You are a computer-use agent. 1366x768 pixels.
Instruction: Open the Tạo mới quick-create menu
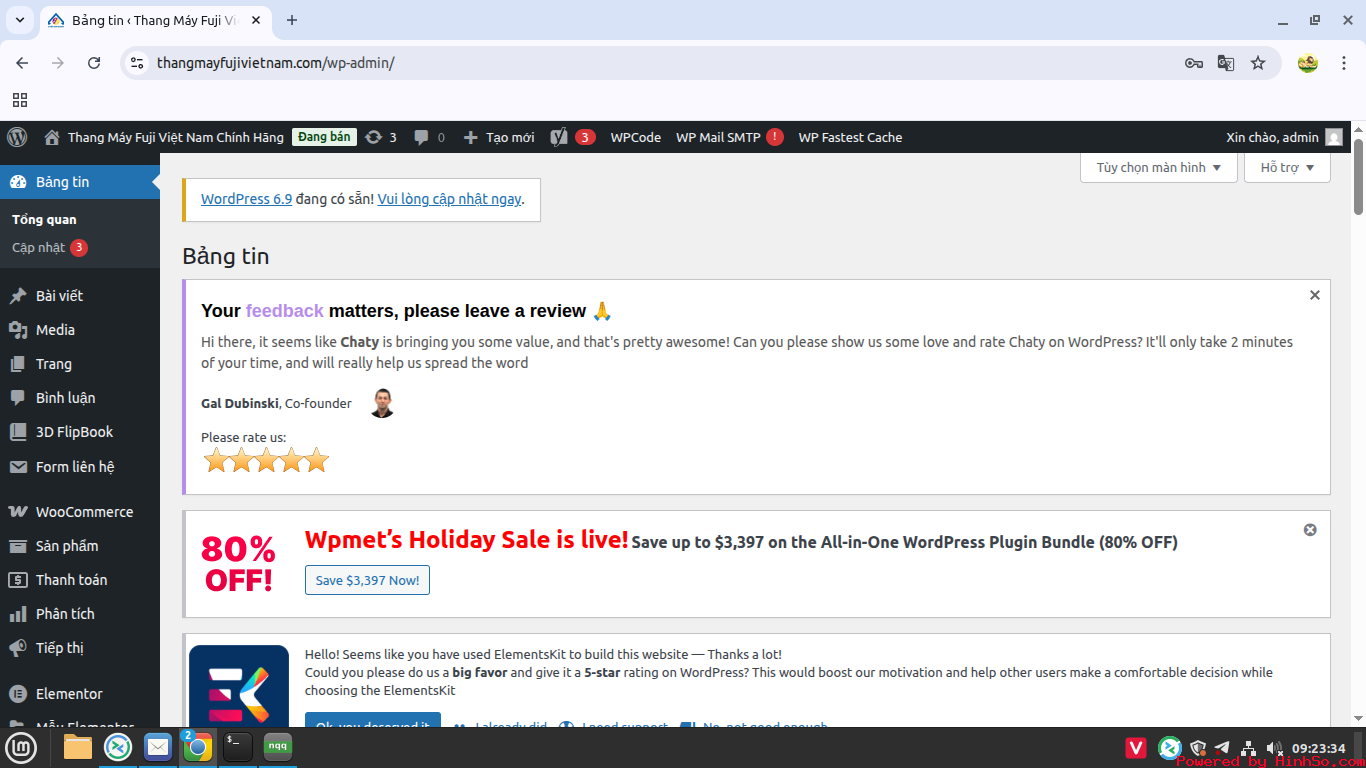pos(498,137)
